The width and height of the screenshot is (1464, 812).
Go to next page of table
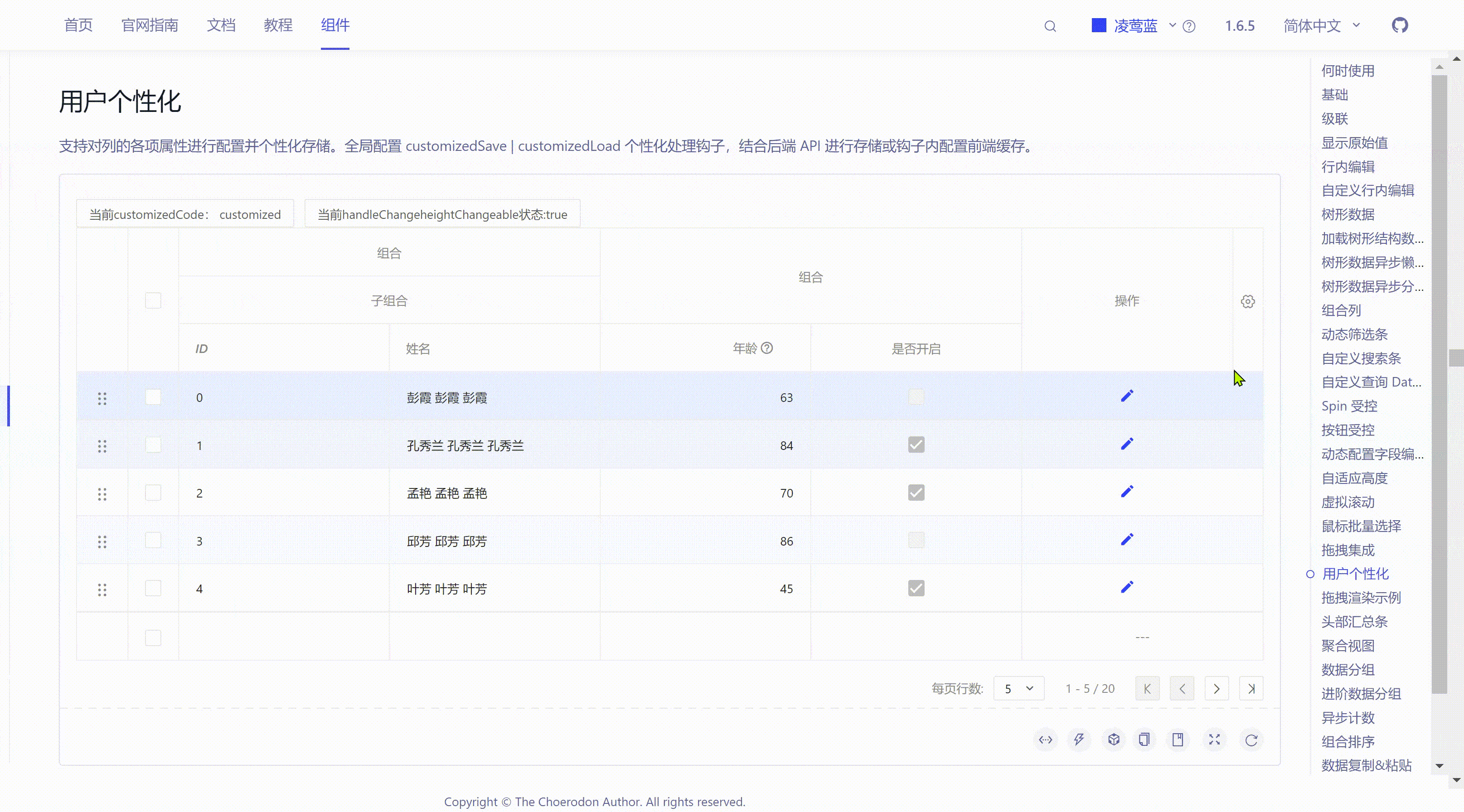(x=1216, y=689)
